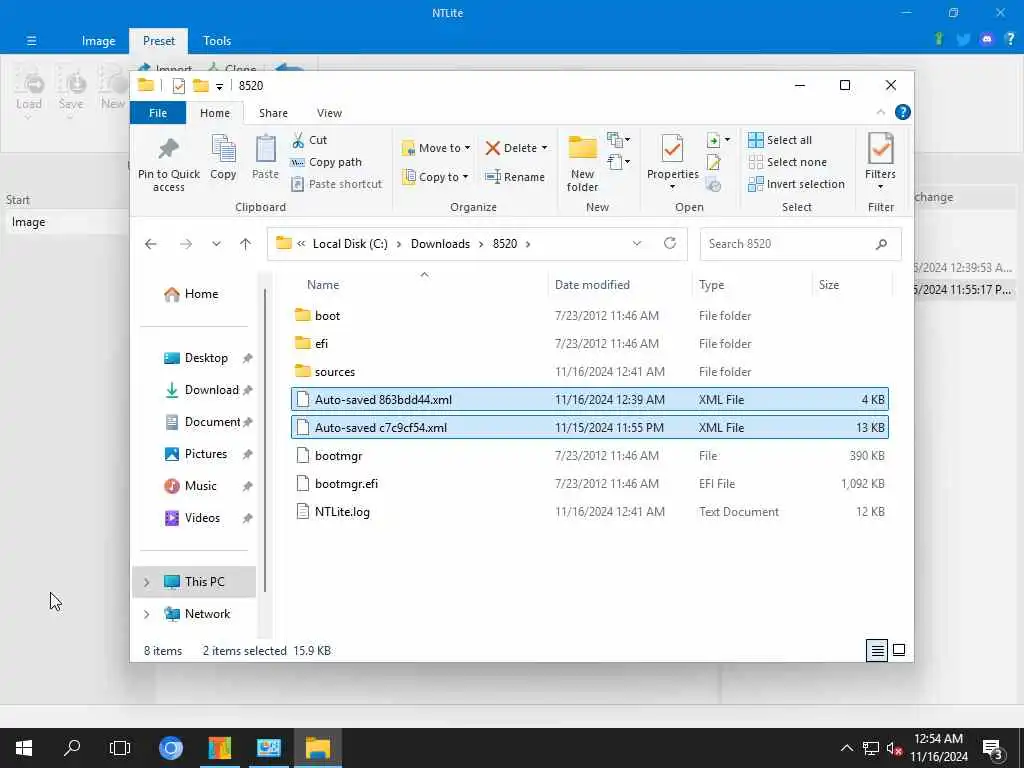Click the History icon in Open group

tap(713, 184)
